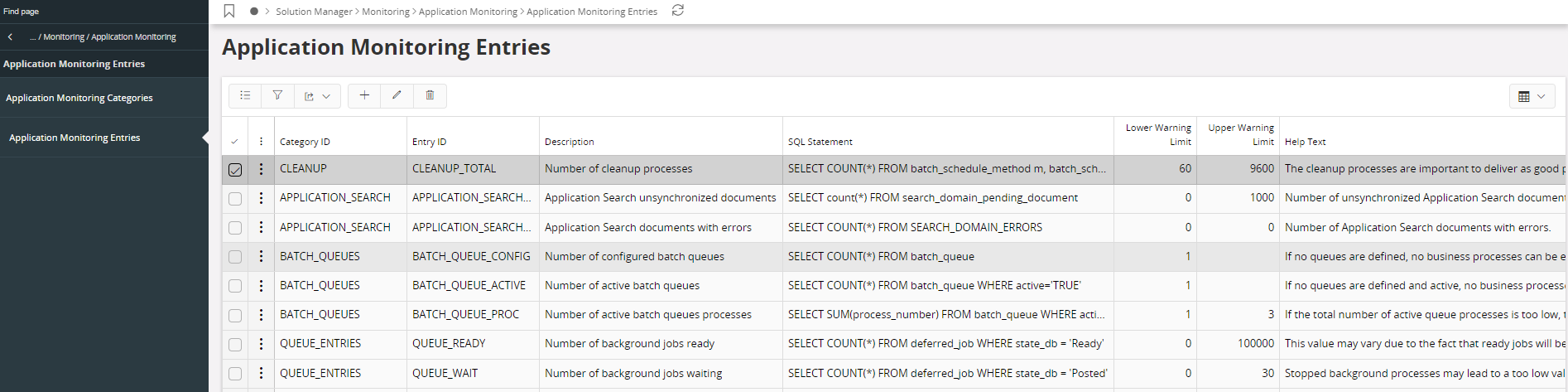The width and height of the screenshot is (1568, 392).
Task: Open Application Monitoring Categories in sidebar
Action: pos(79,98)
